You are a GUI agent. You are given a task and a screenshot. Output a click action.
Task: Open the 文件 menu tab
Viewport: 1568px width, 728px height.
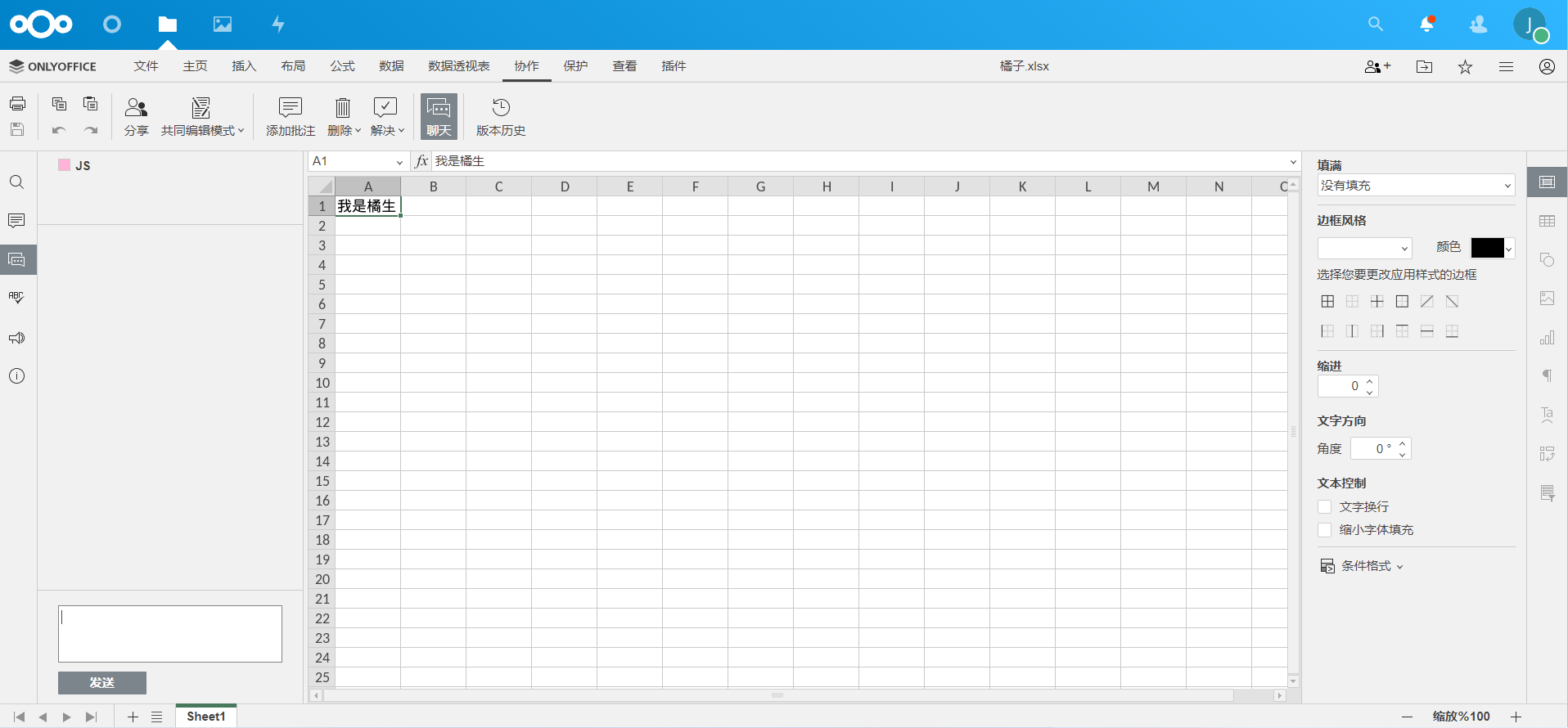[146, 66]
